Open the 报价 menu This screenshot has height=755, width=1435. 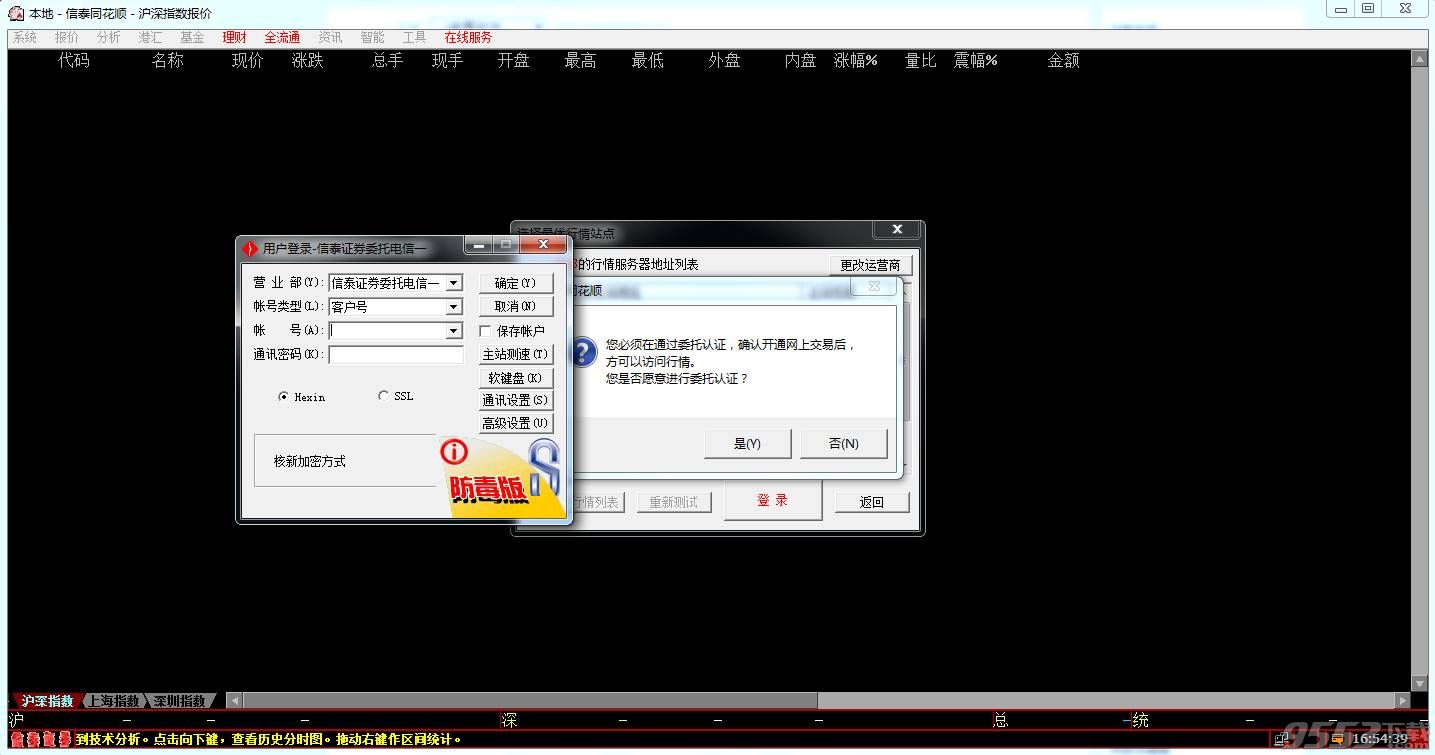pos(66,37)
